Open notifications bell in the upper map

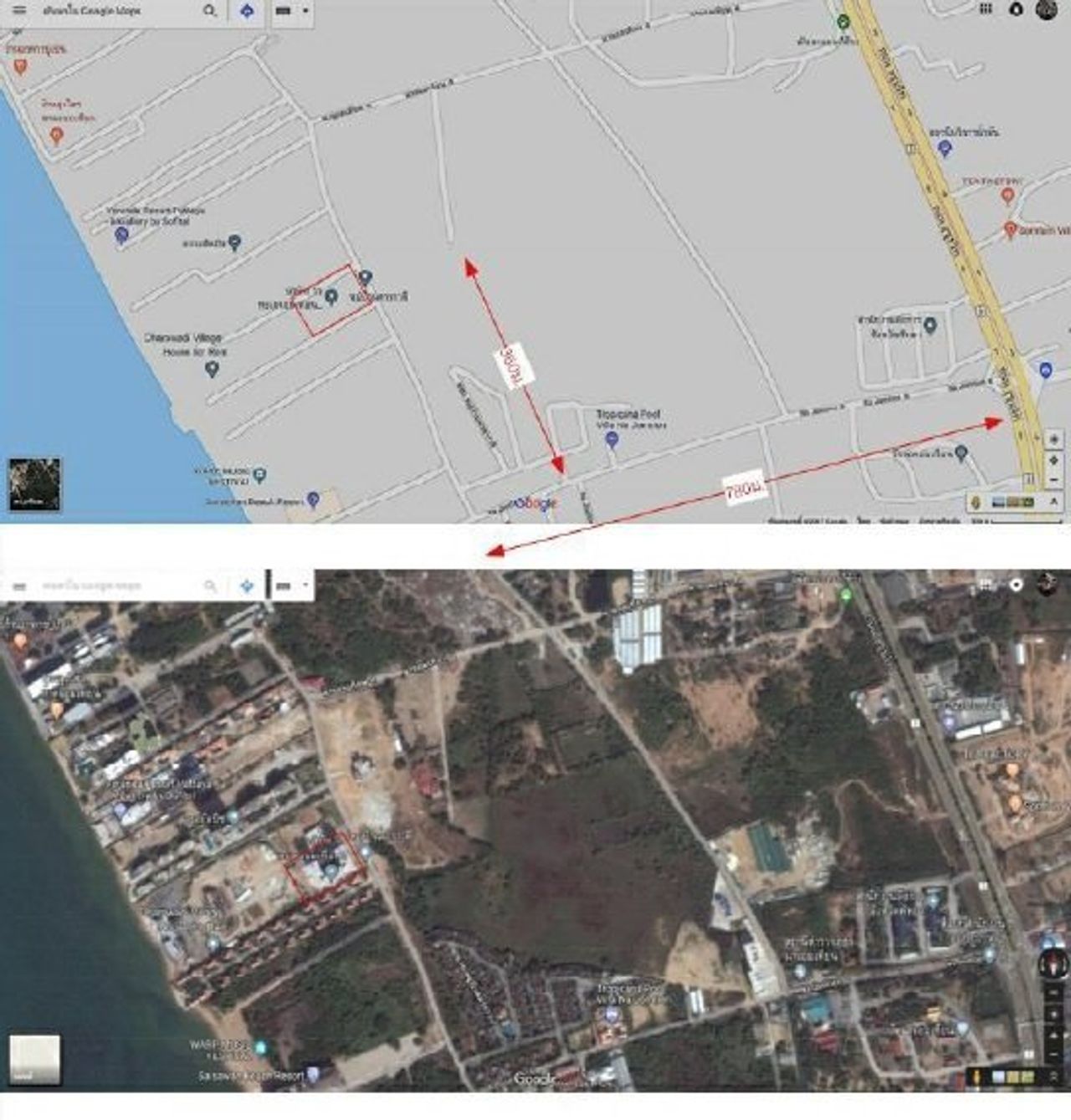(x=1016, y=8)
